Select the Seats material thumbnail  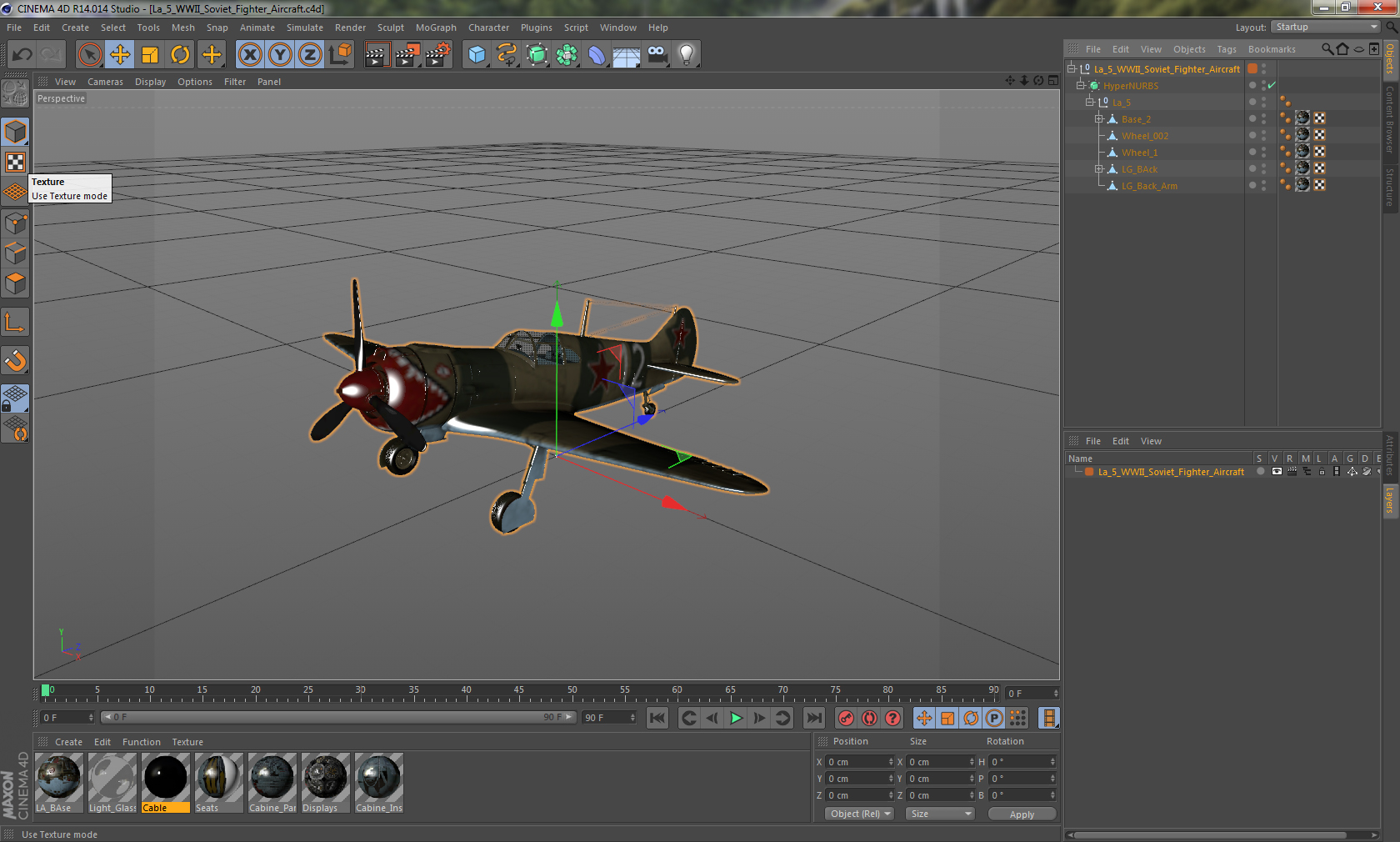(219, 783)
